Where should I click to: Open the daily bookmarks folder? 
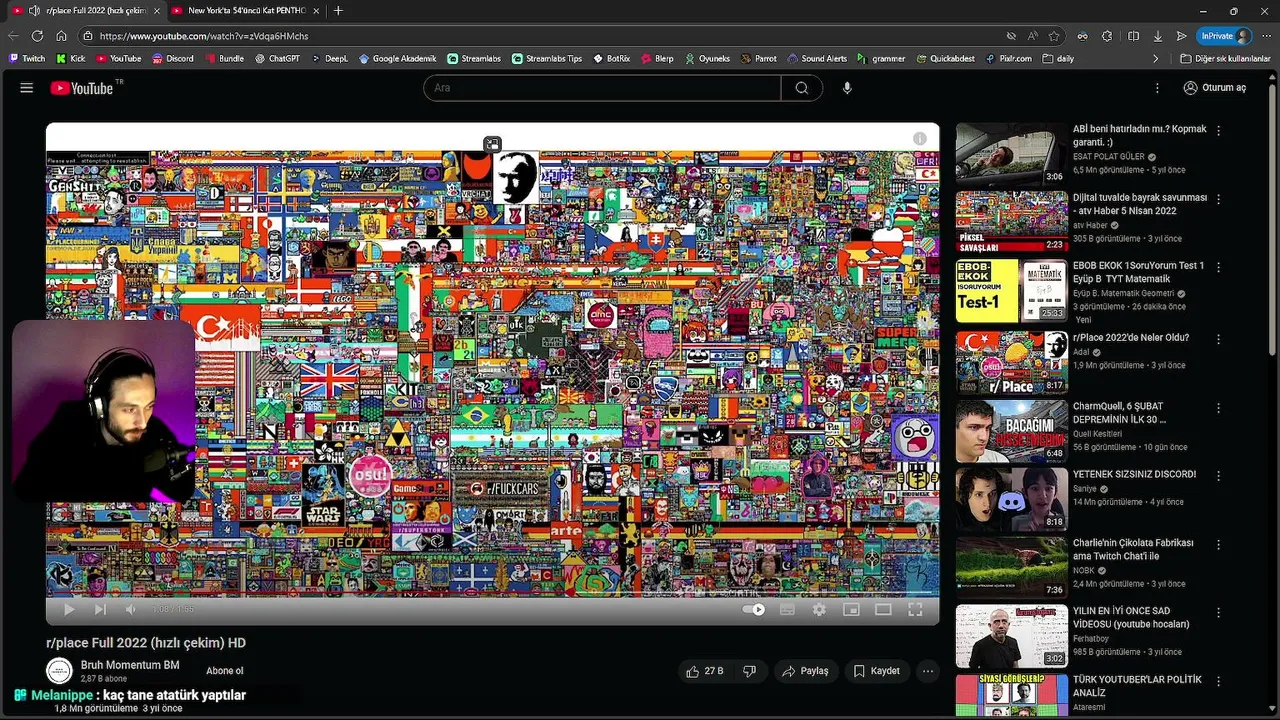(x=1058, y=59)
